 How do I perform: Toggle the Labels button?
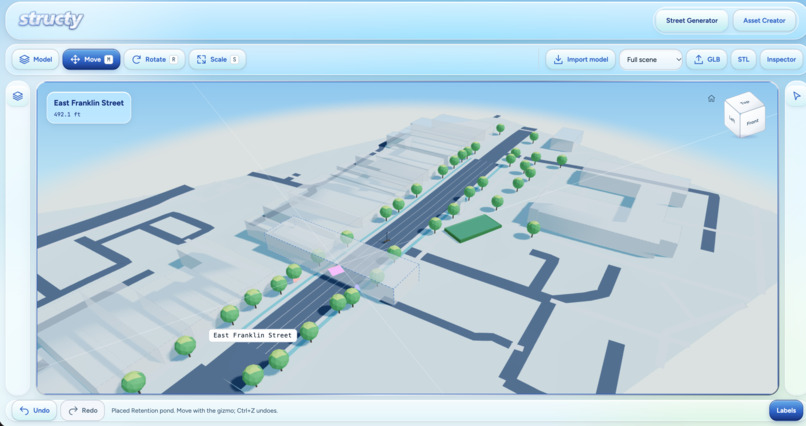click(x=786, y=411)
